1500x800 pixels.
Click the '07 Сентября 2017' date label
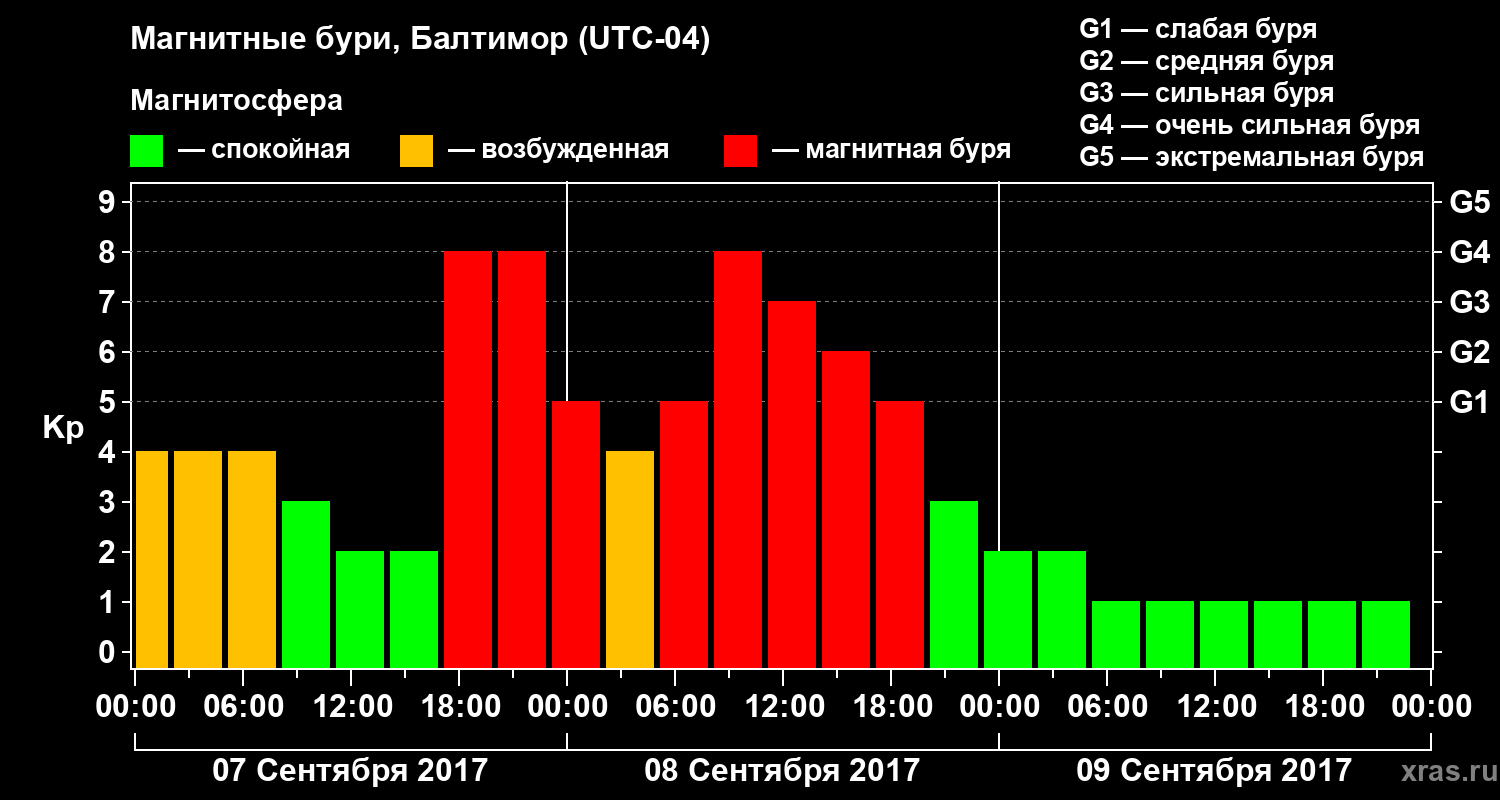[x=350, y=771]
